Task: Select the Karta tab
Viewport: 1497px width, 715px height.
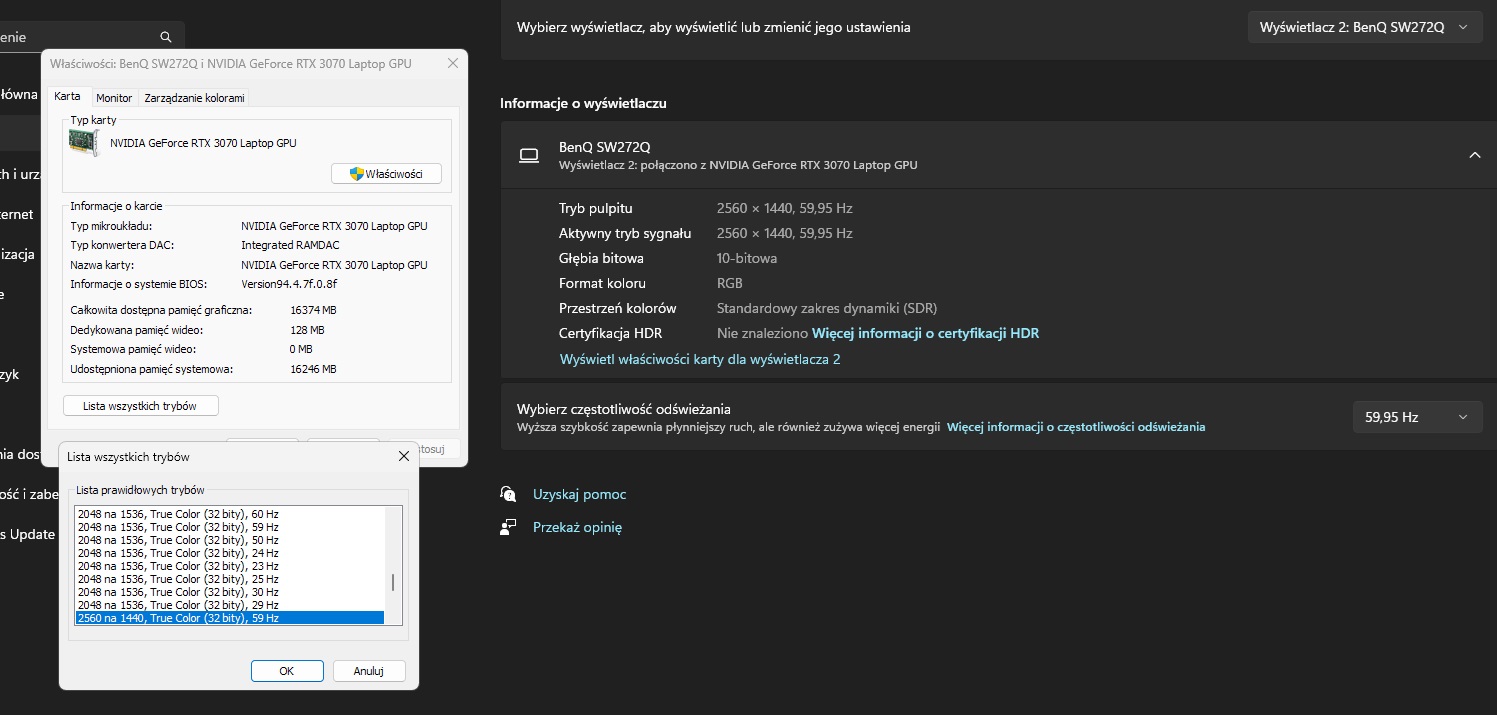Action: pos(68,97)
